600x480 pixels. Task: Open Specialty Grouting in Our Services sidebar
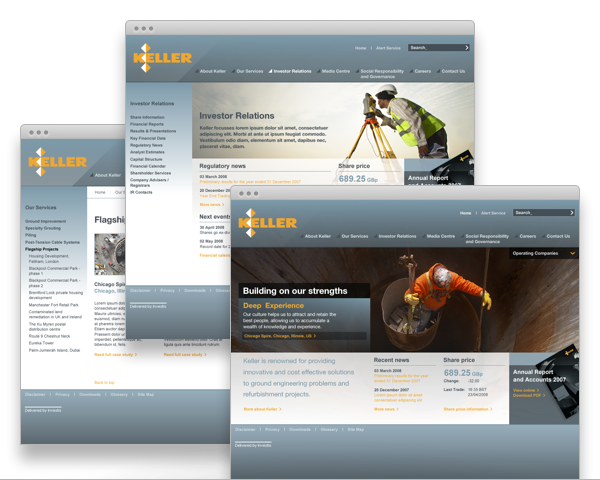pos(43,228)
